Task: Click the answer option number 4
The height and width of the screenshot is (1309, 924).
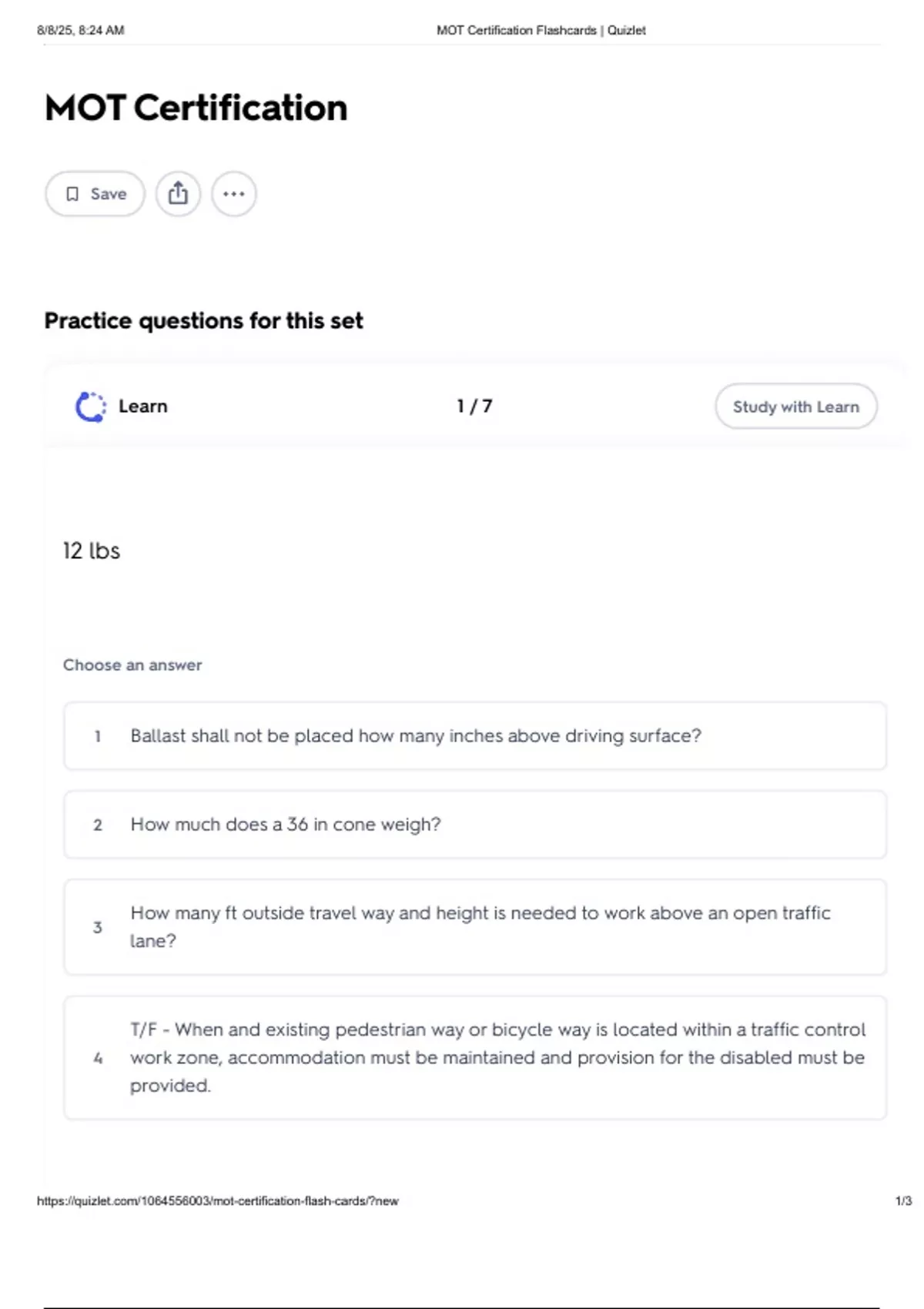Action: pos(98,1059)
